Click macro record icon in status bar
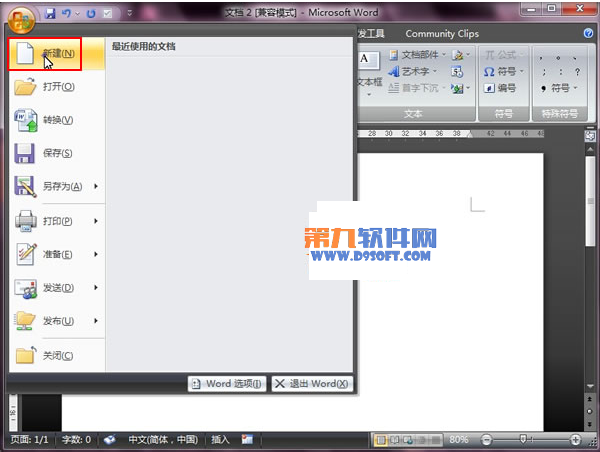Viewport: 600px width, 452px height. click(247, 440)
